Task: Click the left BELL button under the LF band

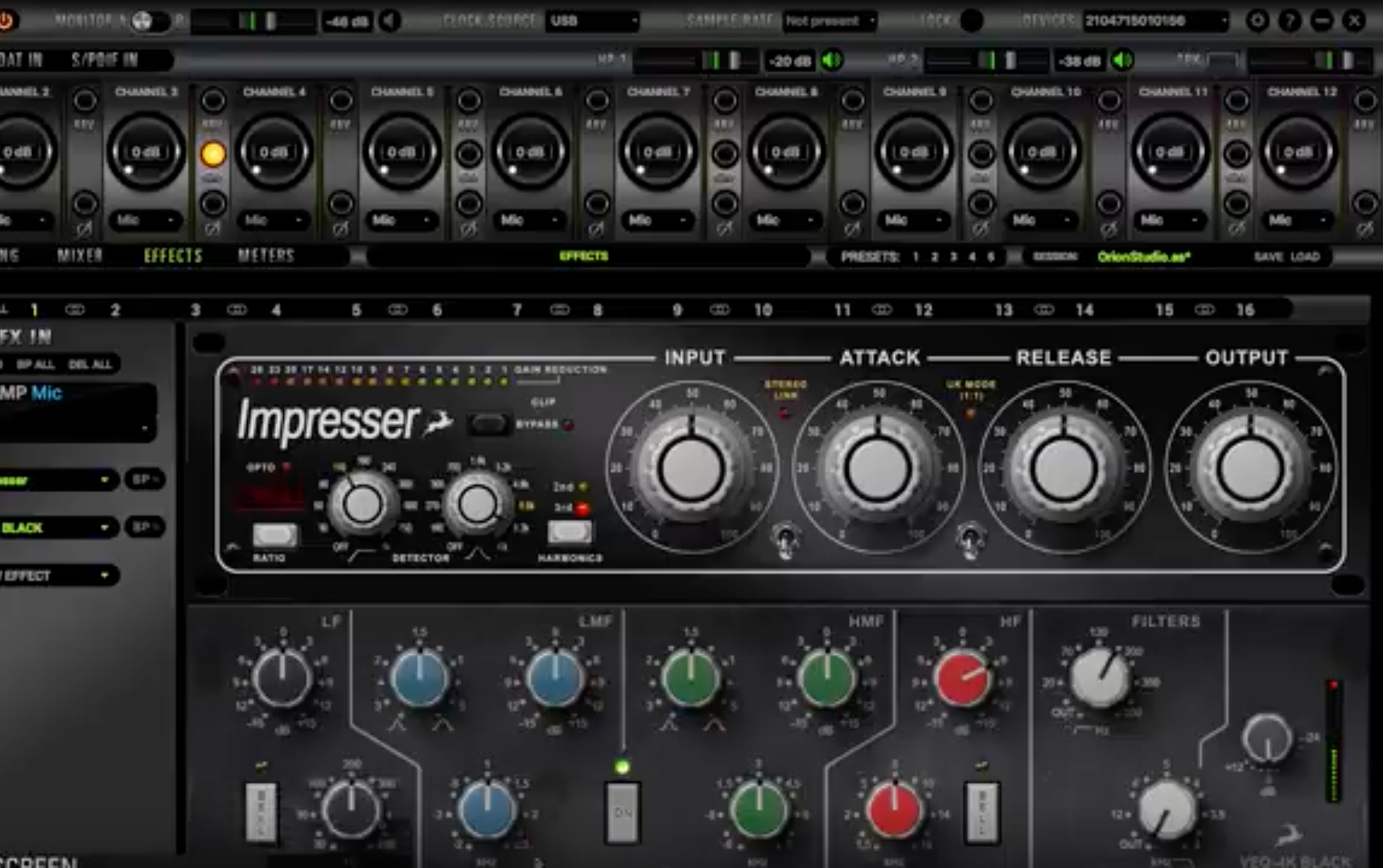Action: tap(261, 812)
